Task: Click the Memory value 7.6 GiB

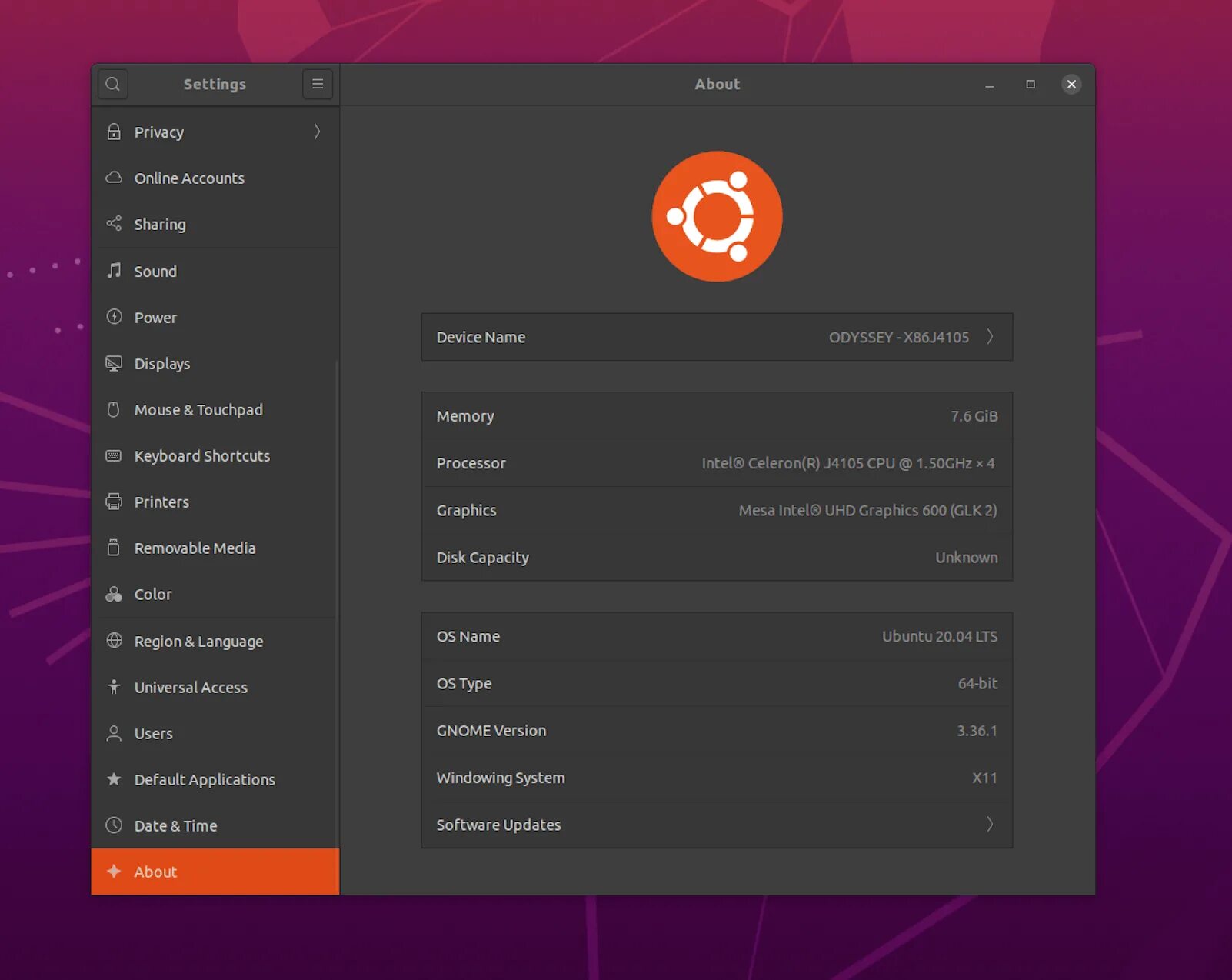Action: 974,416
